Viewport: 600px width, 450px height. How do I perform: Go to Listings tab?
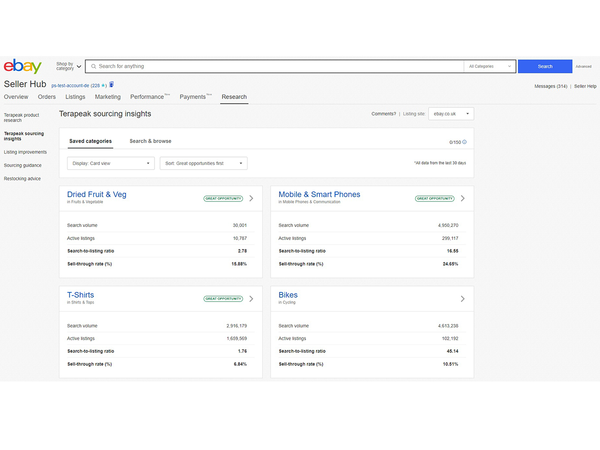coord(75,97)
